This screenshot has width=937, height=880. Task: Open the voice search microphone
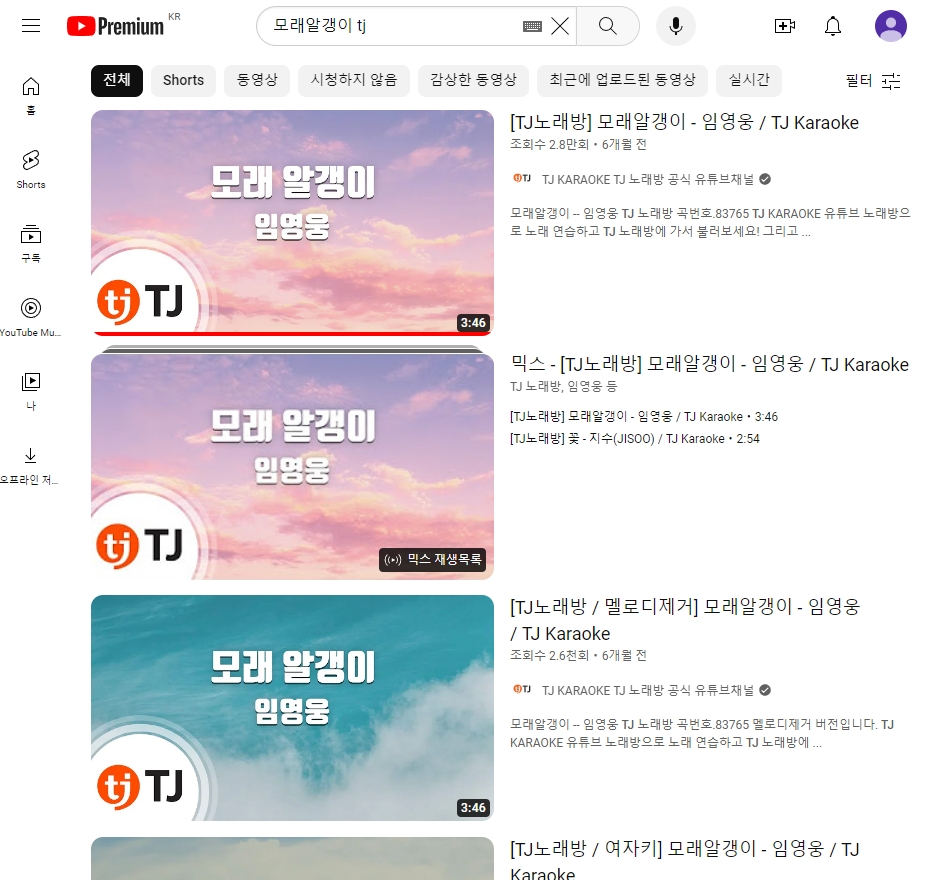point(676,26)
